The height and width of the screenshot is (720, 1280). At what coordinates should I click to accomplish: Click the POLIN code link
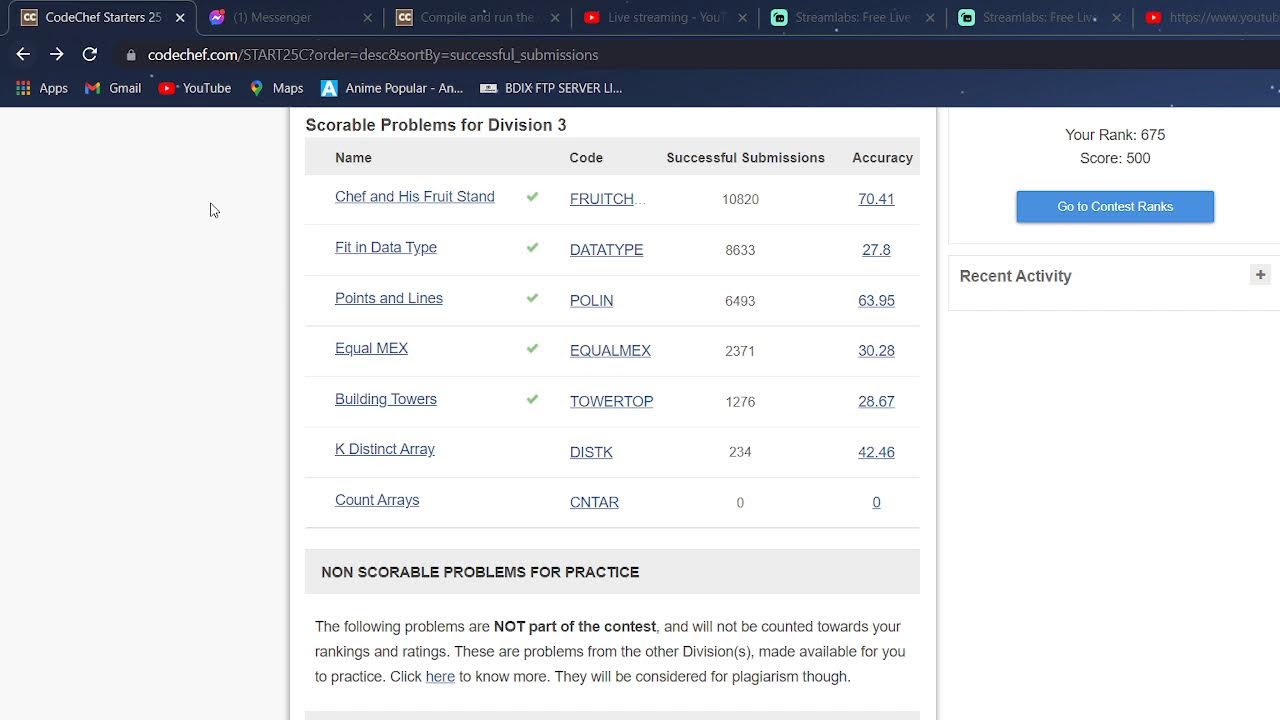tap(591, 300)
